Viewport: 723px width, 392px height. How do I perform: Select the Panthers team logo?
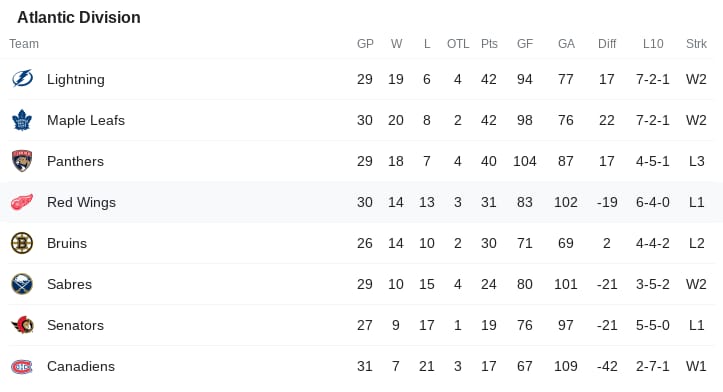[x=22, y=161]
